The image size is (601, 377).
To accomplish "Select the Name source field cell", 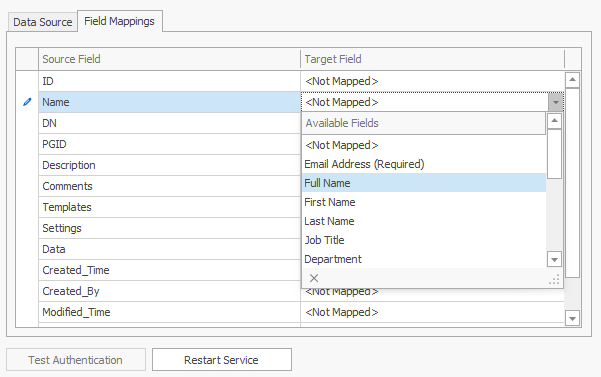I will 169,102.
